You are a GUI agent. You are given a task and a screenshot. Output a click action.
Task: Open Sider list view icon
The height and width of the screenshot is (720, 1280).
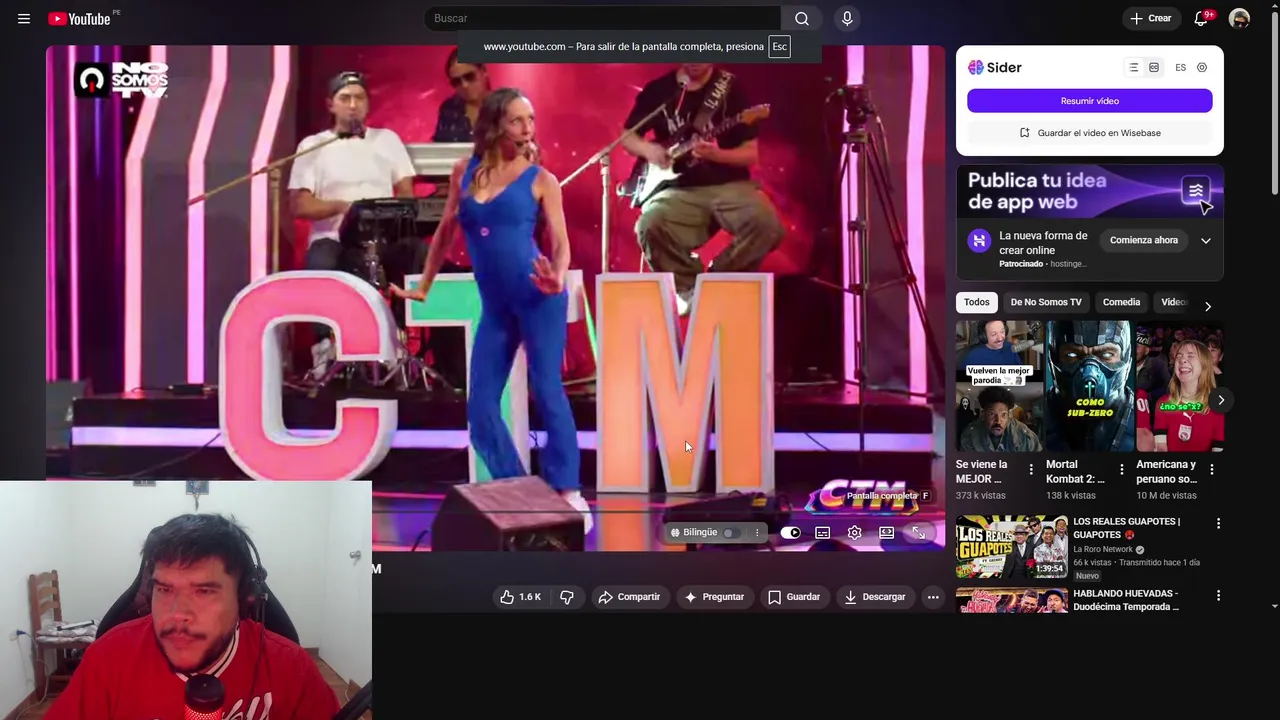1133,67
